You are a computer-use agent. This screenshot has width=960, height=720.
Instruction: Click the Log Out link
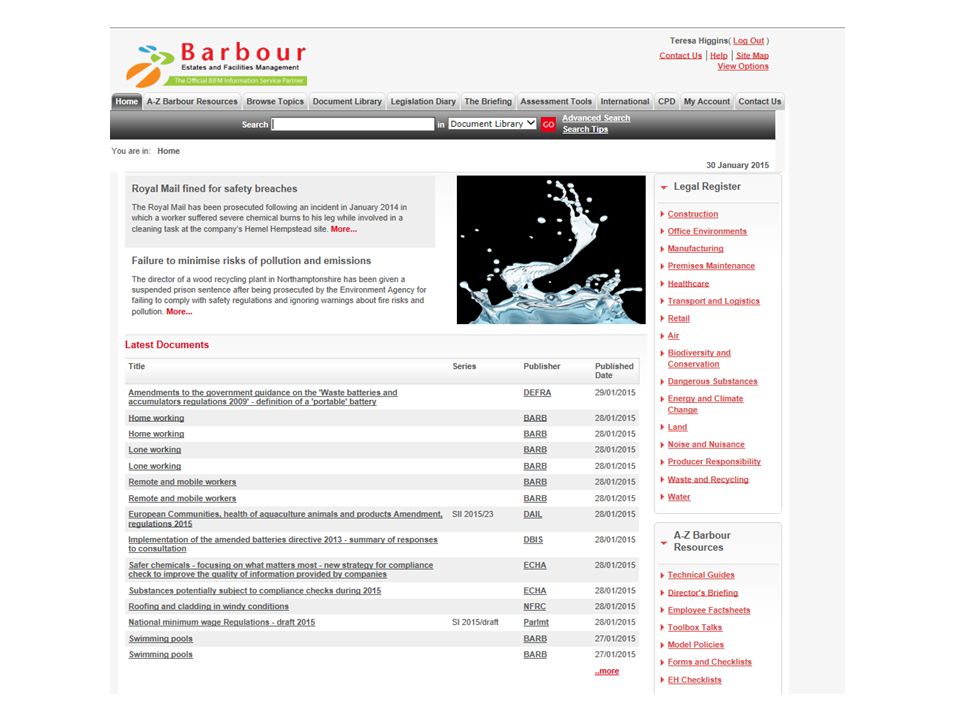point(748,41)
